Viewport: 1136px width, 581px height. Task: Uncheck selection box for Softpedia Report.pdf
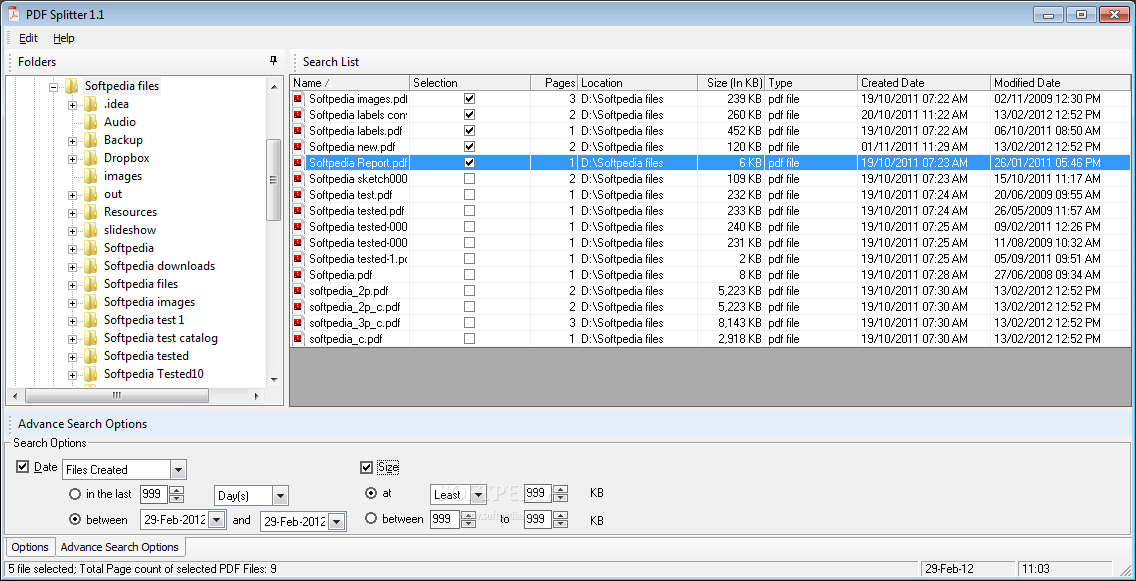[x=469, y=162]
